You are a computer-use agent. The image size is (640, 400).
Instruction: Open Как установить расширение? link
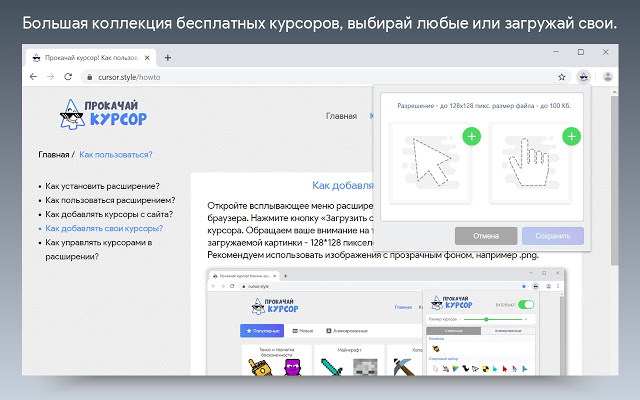tap(102, 186)
